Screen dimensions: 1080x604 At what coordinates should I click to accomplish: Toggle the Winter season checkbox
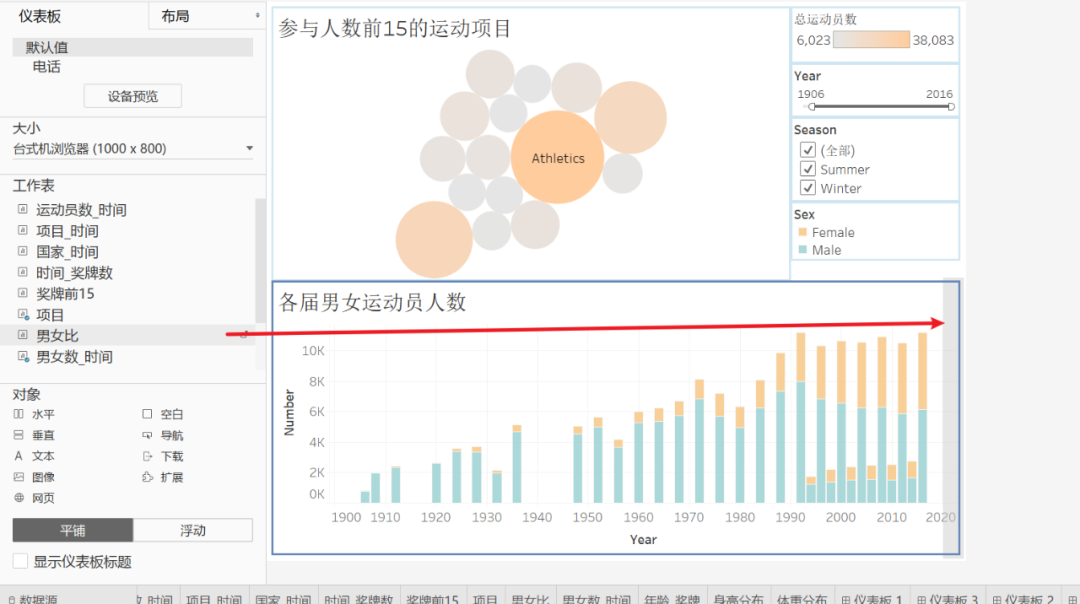(807, 188)
